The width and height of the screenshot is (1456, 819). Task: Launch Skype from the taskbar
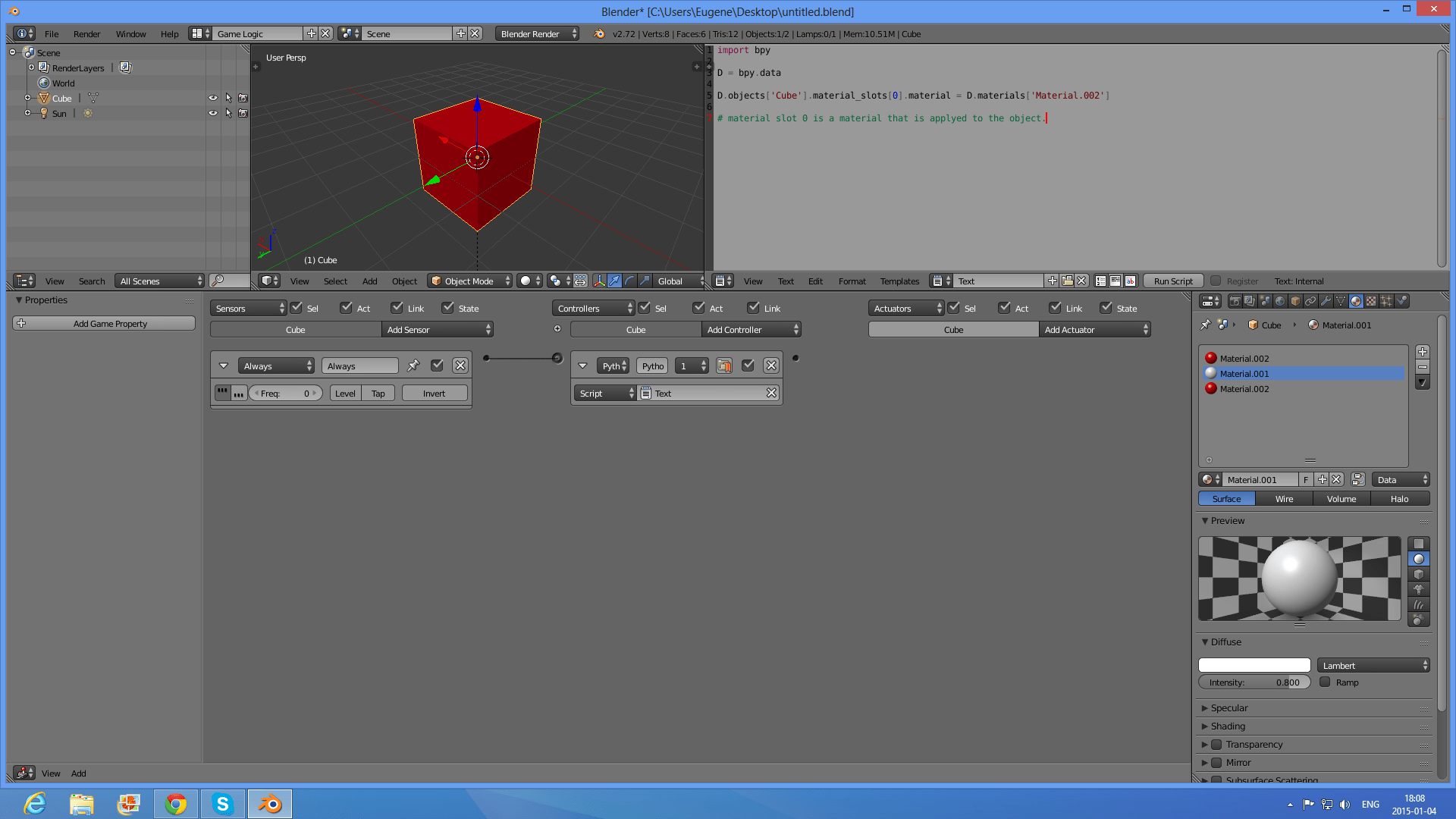click(222, 804)
